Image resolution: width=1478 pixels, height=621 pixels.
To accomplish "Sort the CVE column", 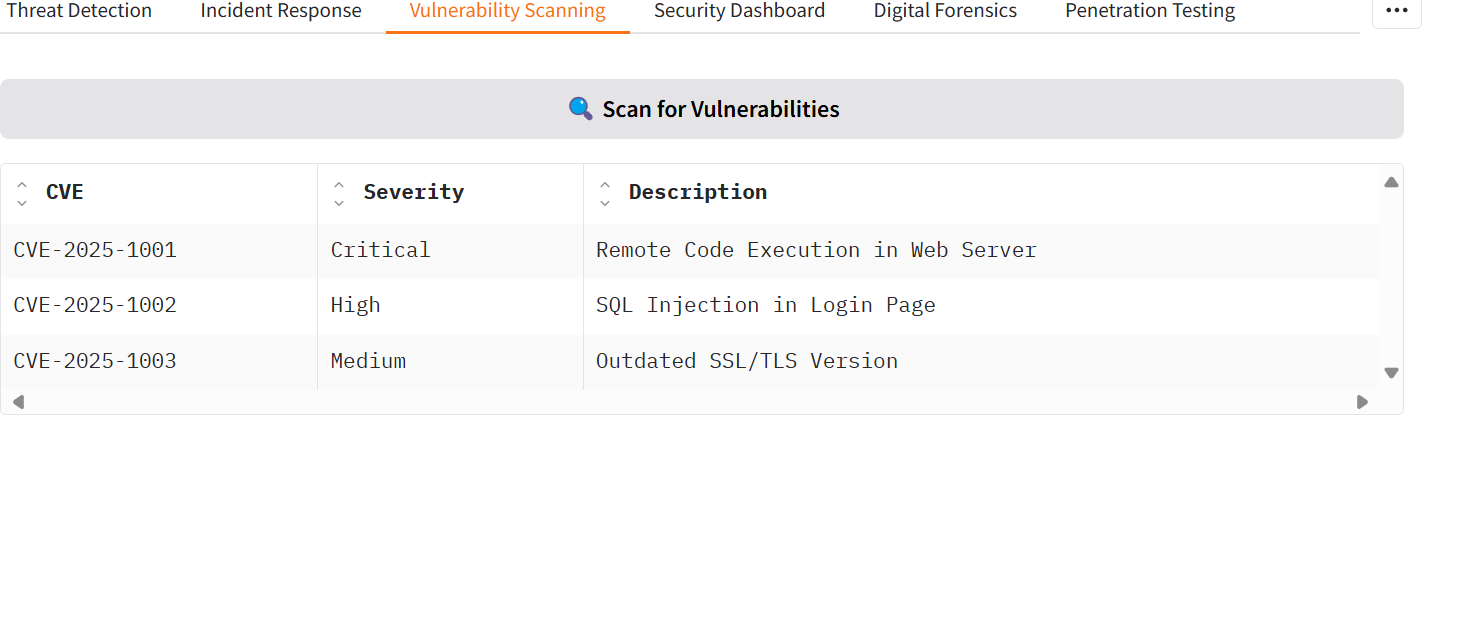I will tap(22, 193).
